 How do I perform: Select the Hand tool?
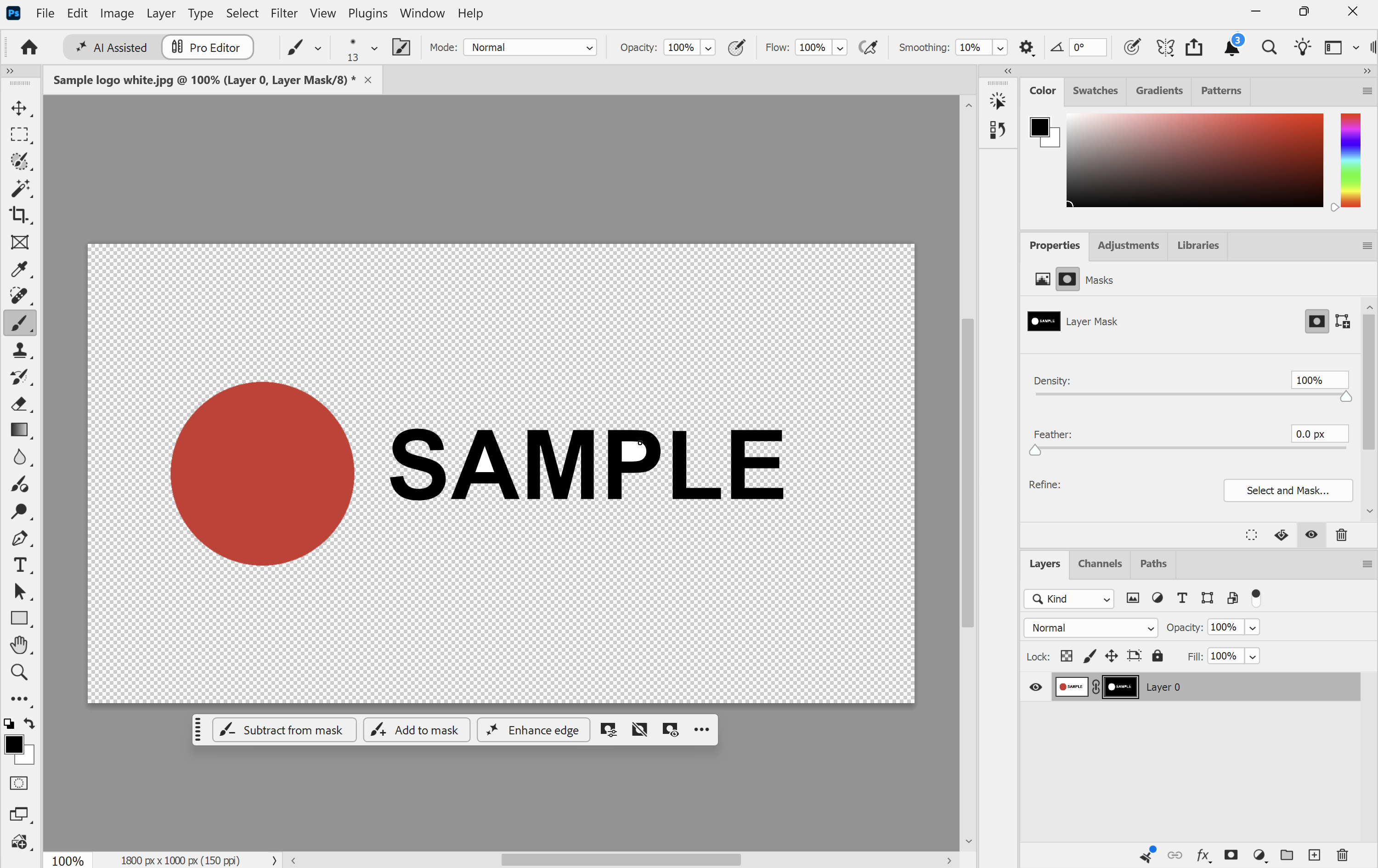point(19,645)
